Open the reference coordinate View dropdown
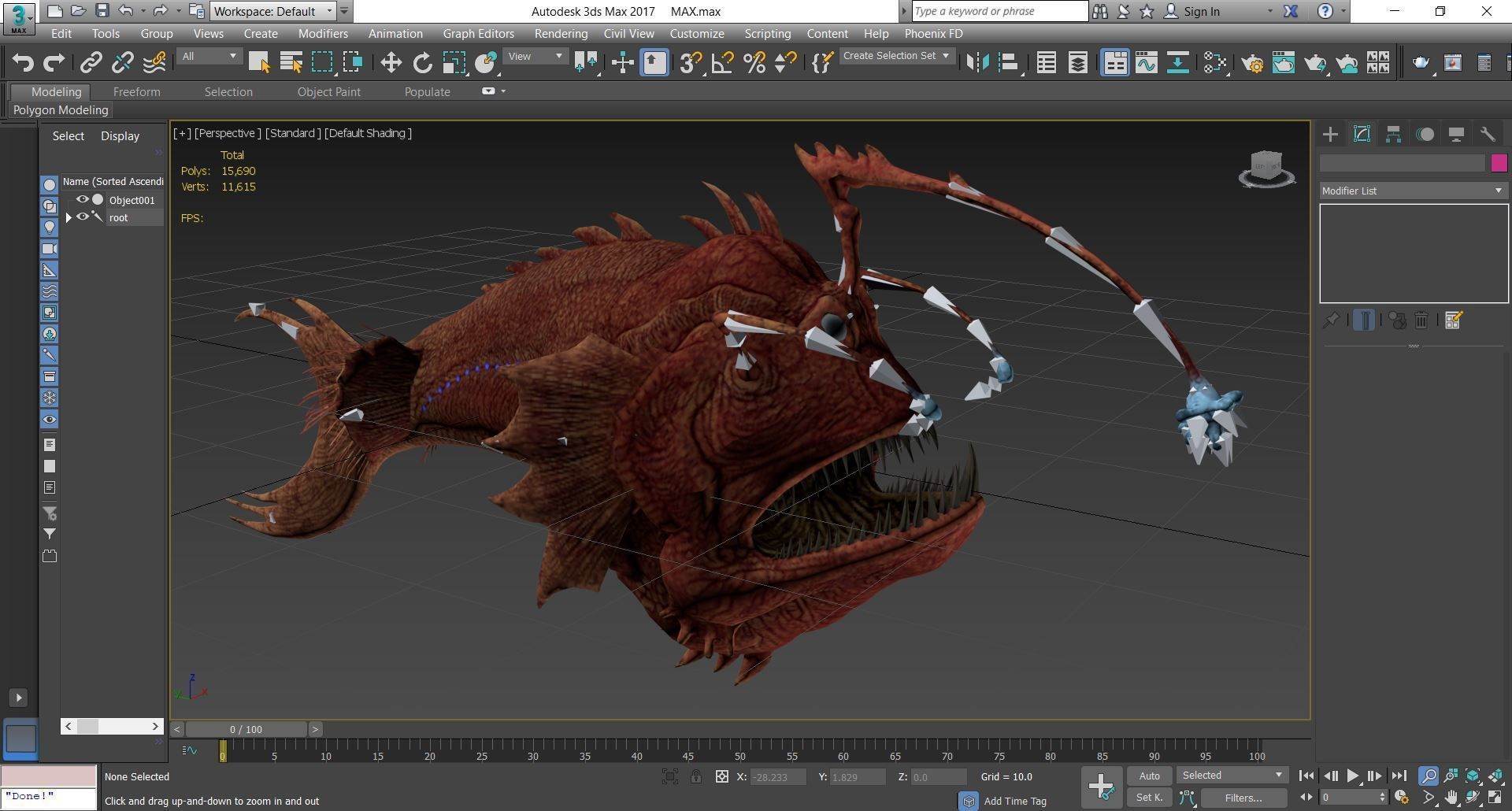1512x811 pixels. click(x=535, y=56)
